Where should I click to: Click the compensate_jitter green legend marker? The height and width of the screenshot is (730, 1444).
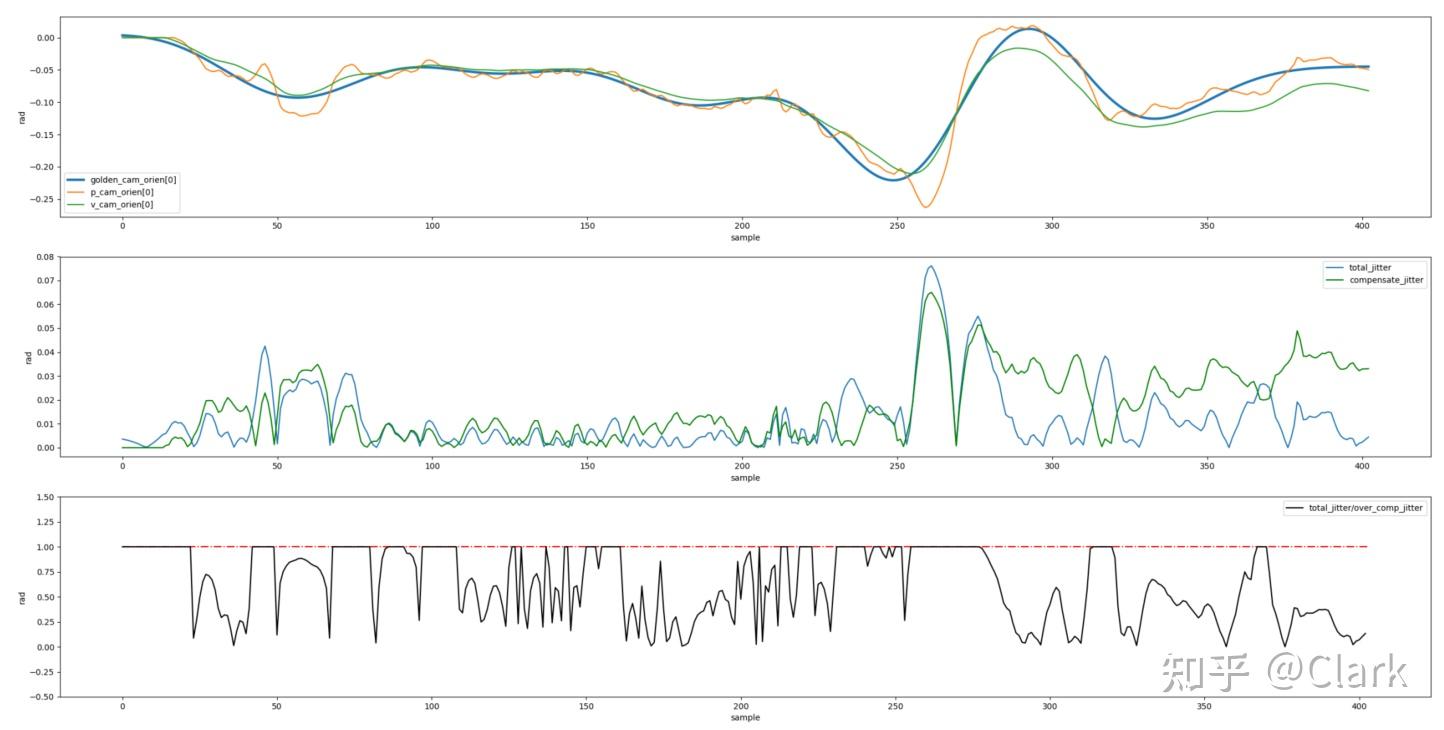(1335, 280)
